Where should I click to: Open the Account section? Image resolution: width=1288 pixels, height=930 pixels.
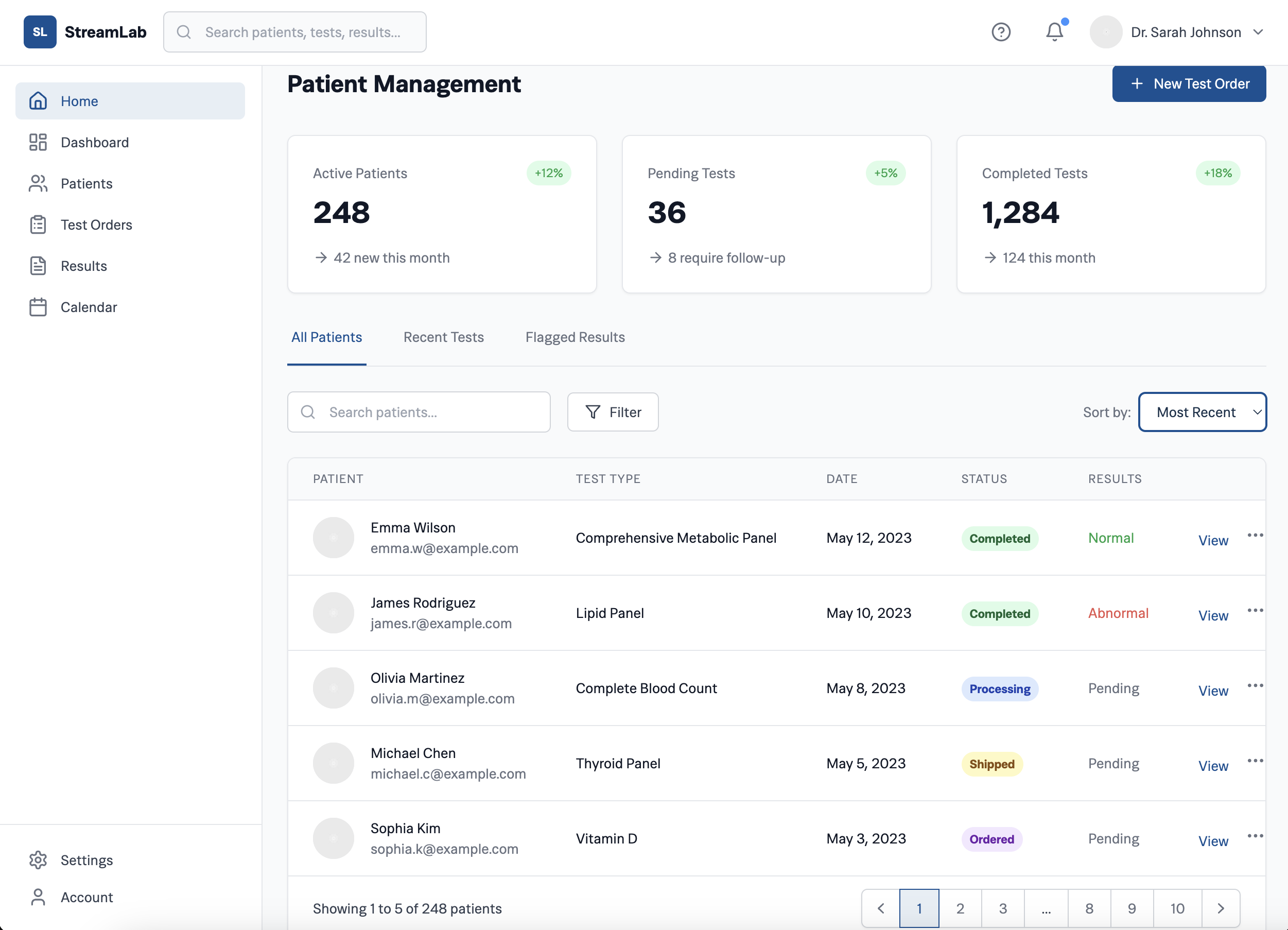coord(86,897)
